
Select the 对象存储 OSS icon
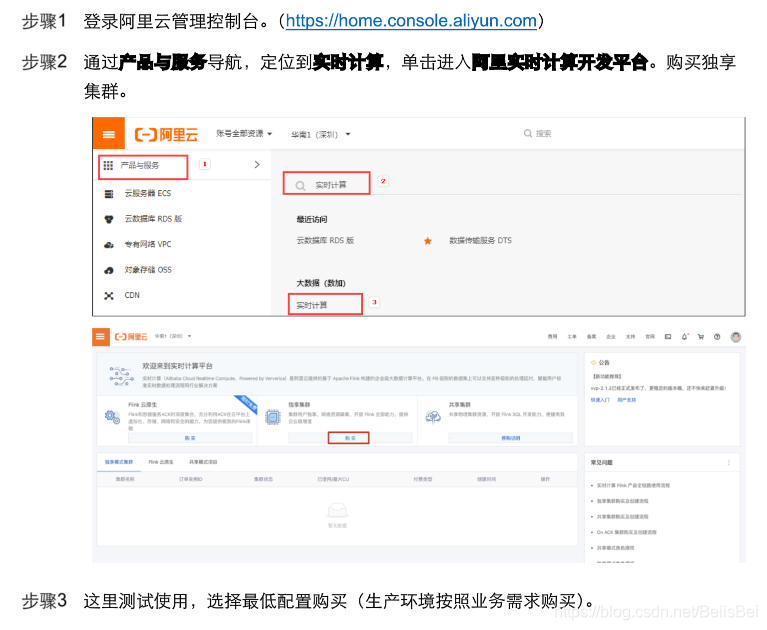109,270
